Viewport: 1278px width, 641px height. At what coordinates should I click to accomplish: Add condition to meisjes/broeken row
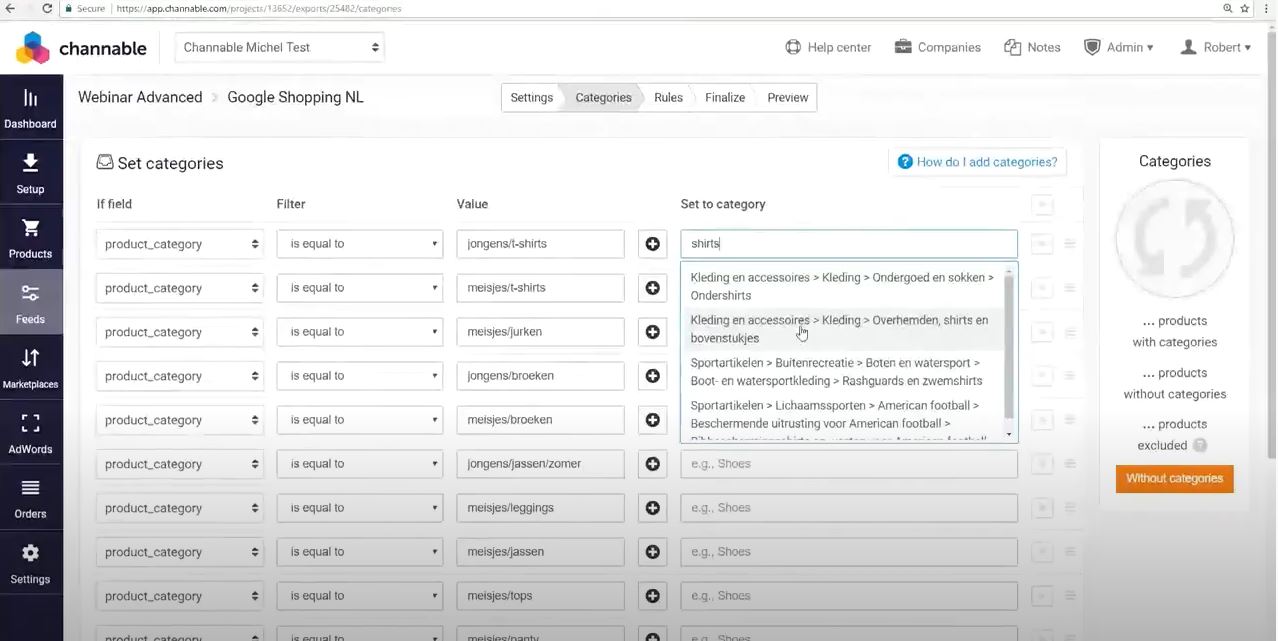[653, 420]
